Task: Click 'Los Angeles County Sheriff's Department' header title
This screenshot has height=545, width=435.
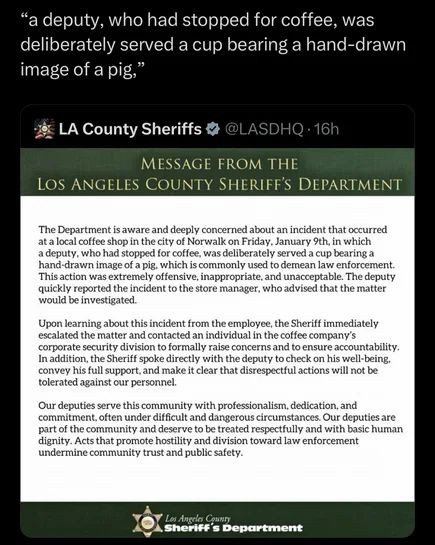Action: [220, 184]
